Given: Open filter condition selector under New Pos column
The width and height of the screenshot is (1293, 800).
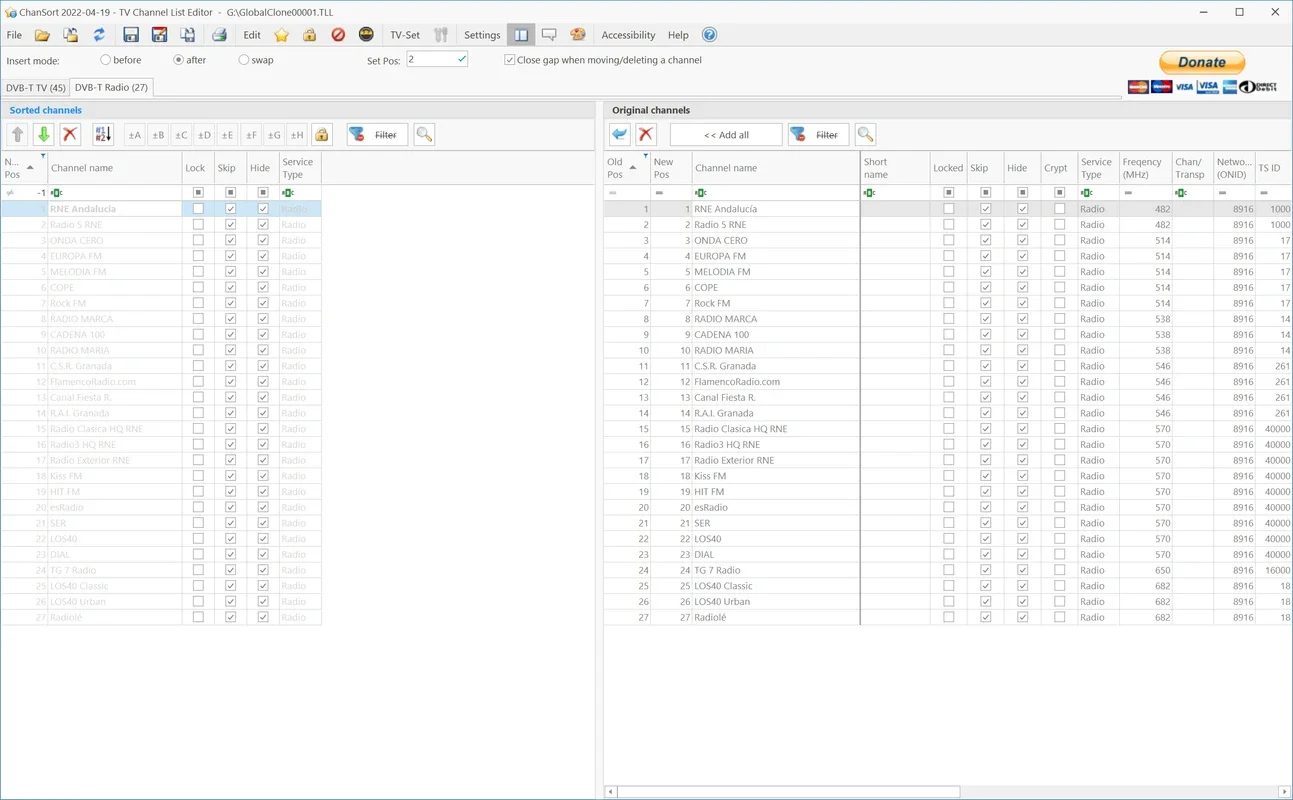Looking at the screenshot, I should (x=659, y=192).
